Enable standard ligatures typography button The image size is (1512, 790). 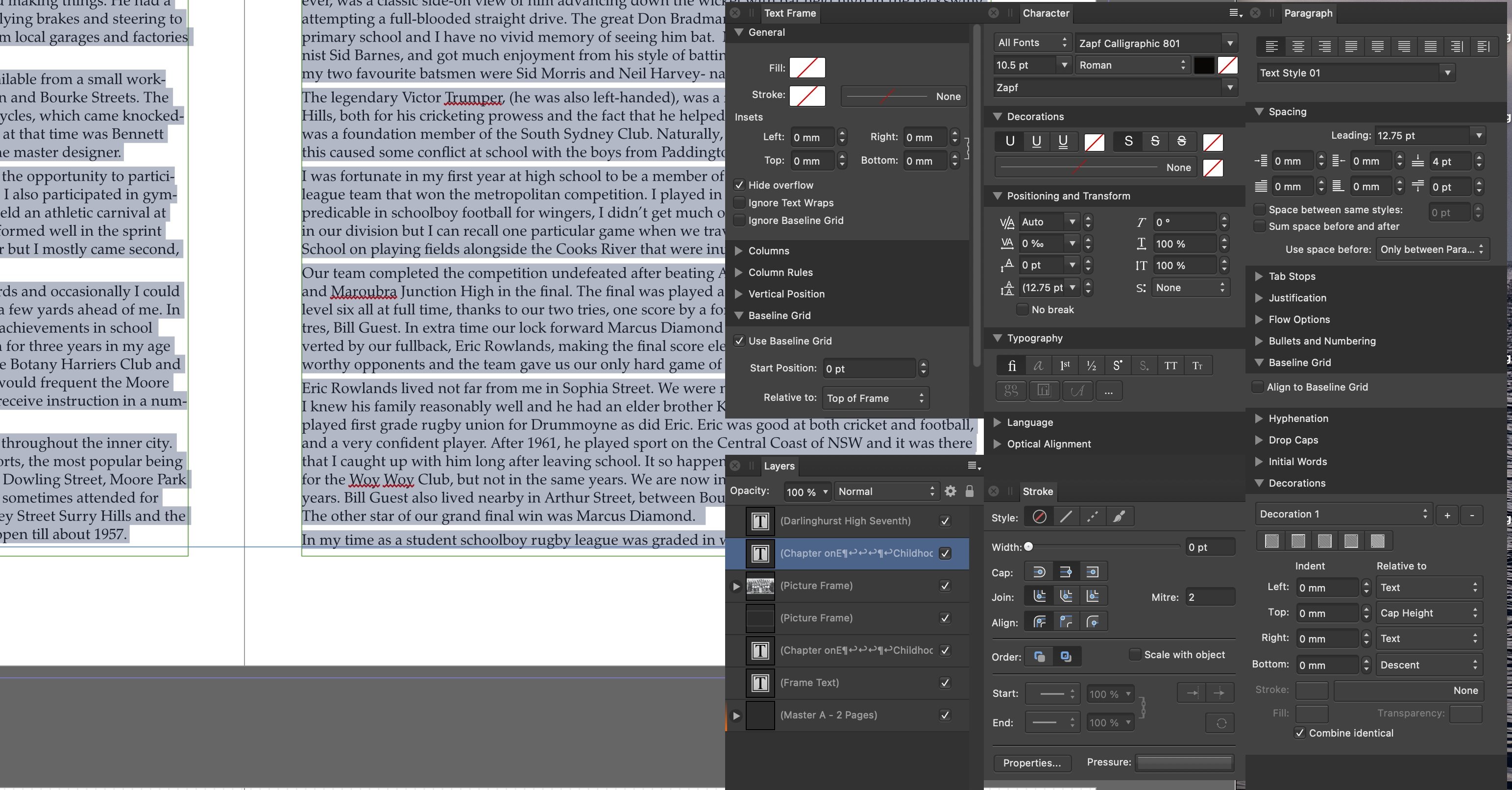(1011, 366)
